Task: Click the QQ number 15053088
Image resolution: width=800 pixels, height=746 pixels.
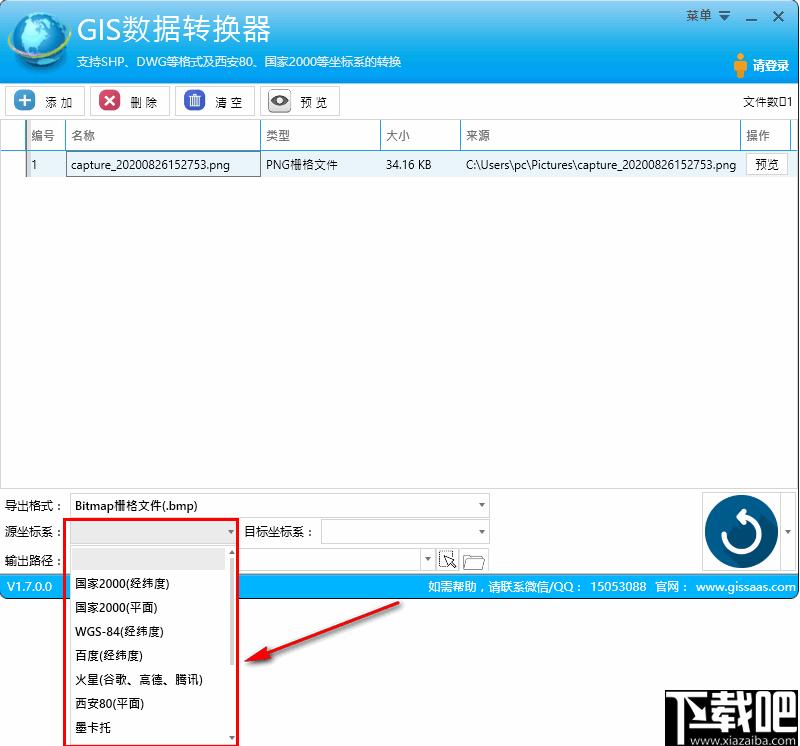Action: 618,587
